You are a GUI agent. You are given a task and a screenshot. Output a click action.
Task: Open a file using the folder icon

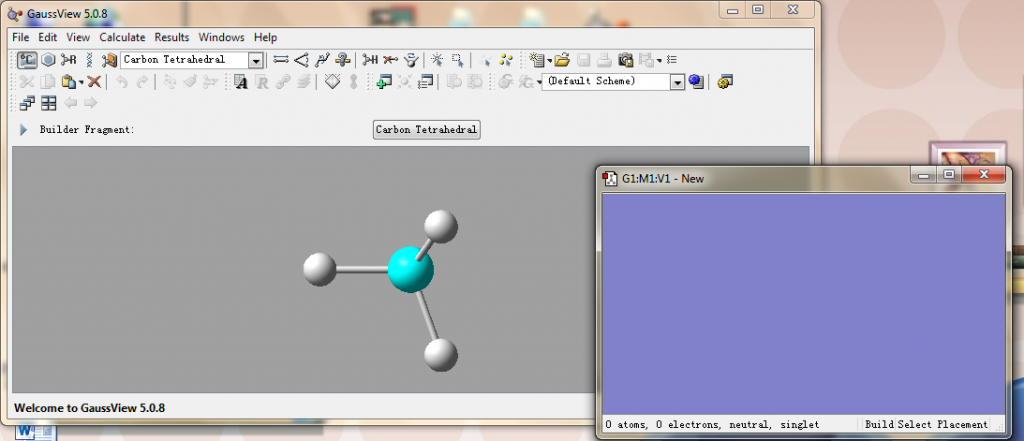(562, 60)
